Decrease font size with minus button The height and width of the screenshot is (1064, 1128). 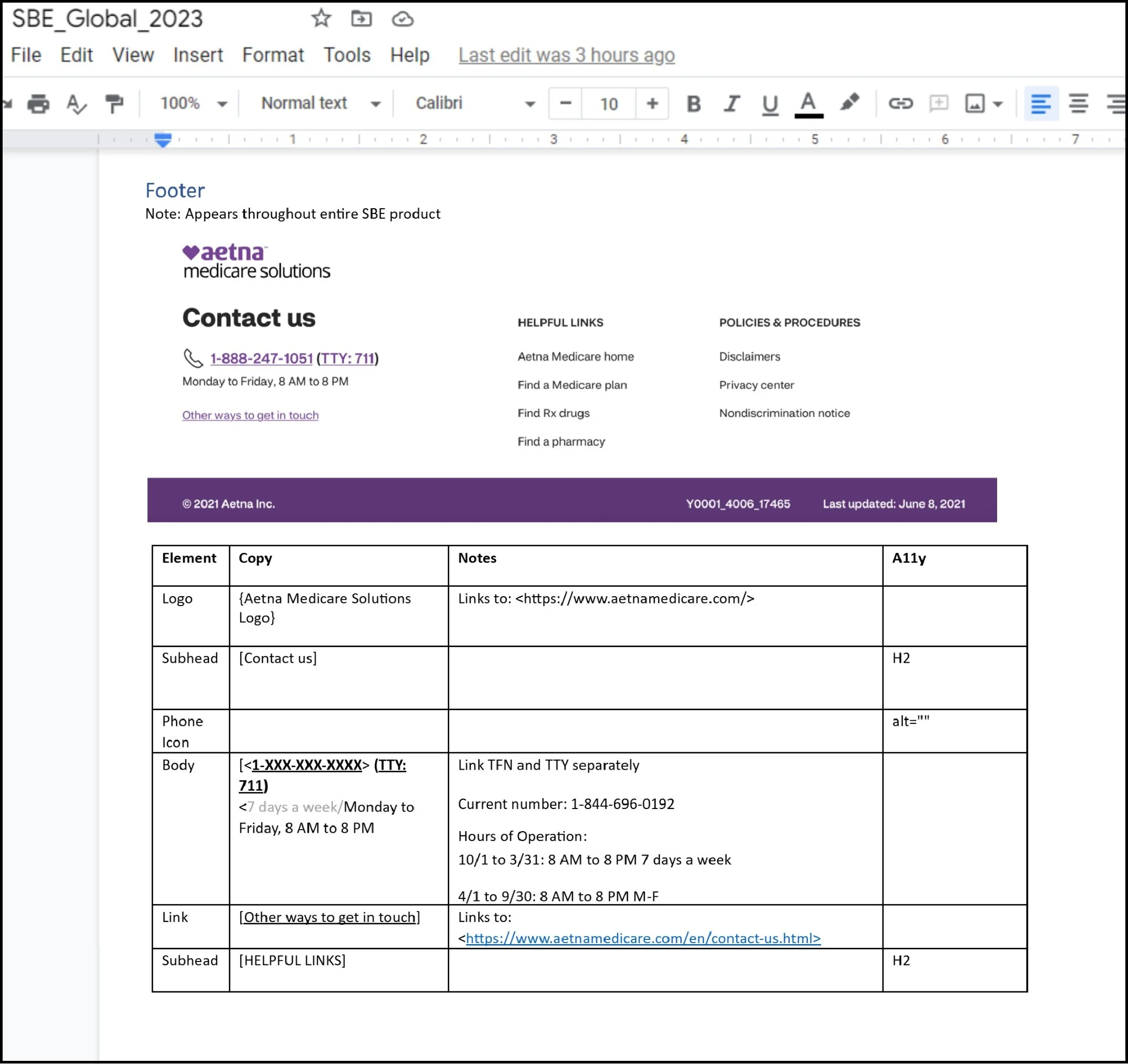pos(565,103)
